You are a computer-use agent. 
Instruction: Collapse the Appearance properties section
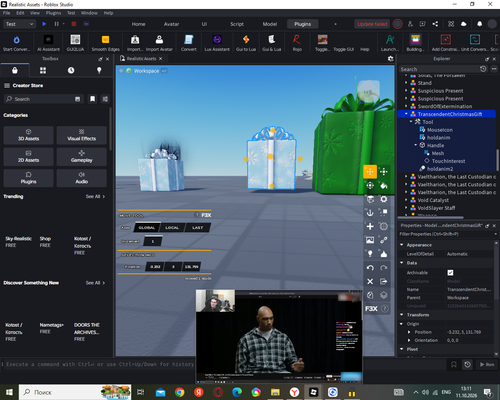[402, 245]
